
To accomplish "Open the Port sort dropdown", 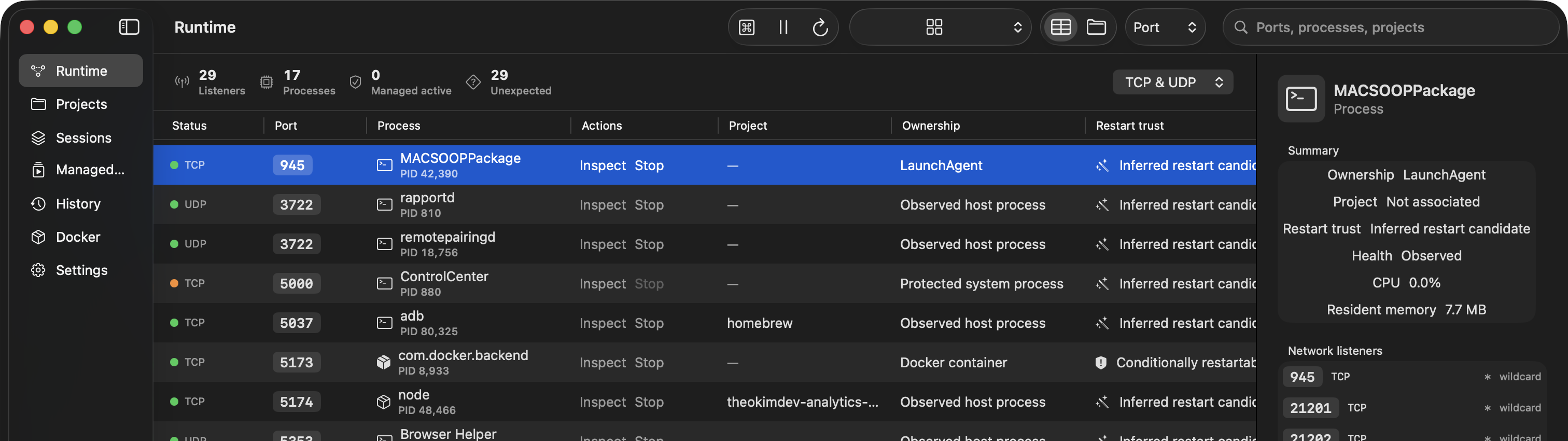I will (x=1165, y=27).
